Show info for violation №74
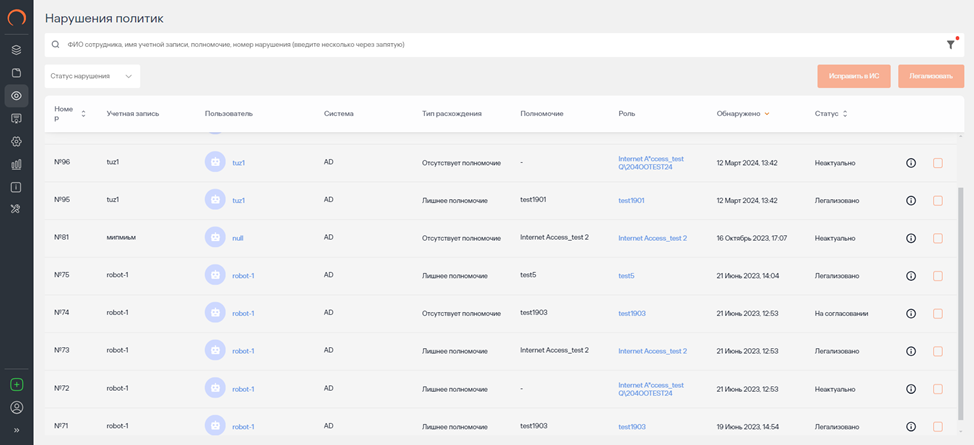Image resolution: width=974 pixels, height=445 pixels. click(x=911, y=314)
